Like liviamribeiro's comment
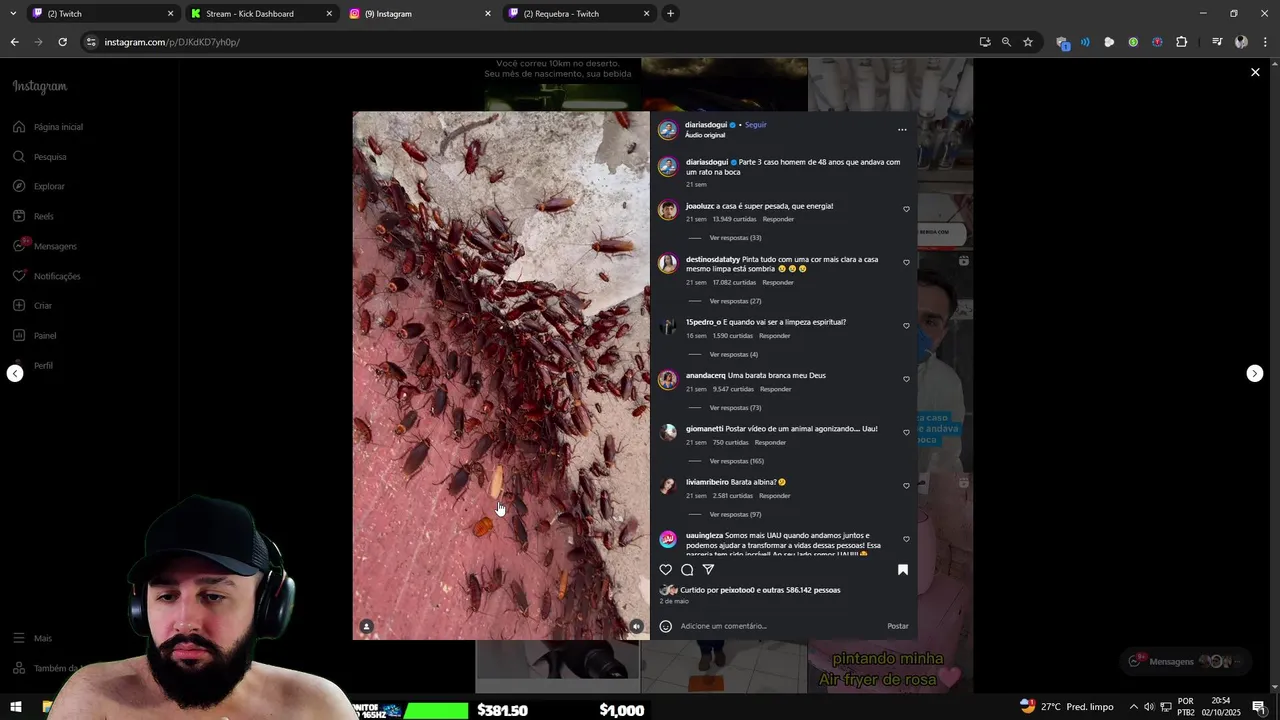1280x720 pixels. pos(907,485)
